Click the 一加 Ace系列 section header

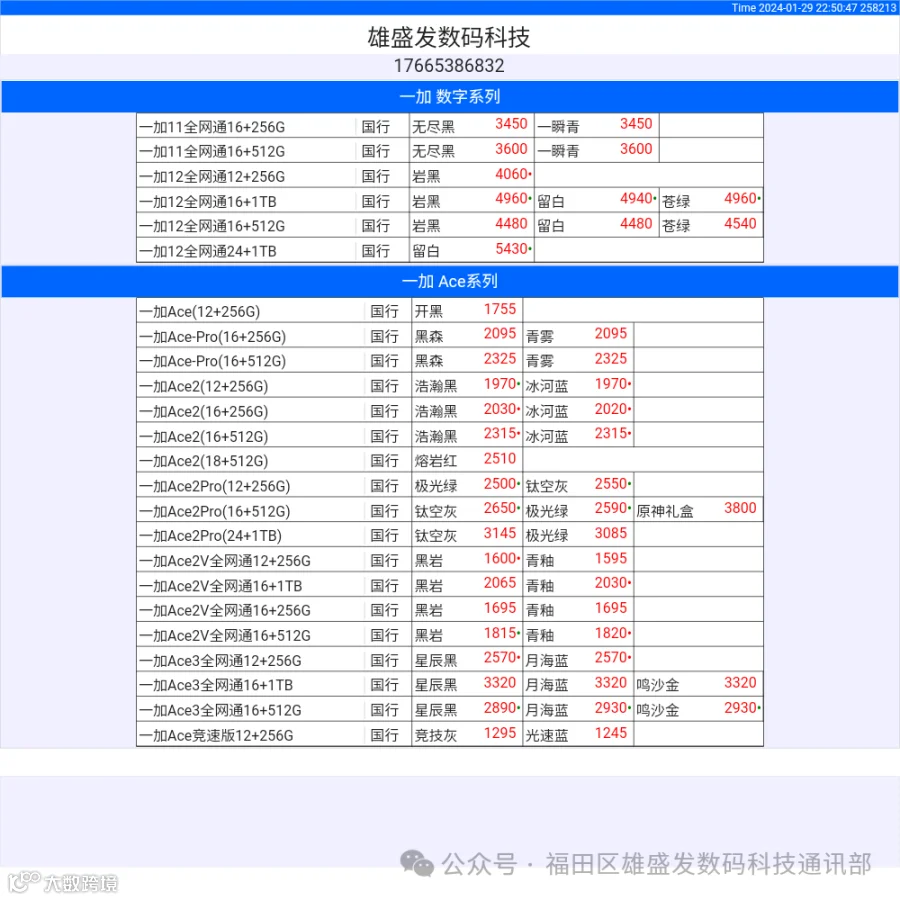pos(450,281)
